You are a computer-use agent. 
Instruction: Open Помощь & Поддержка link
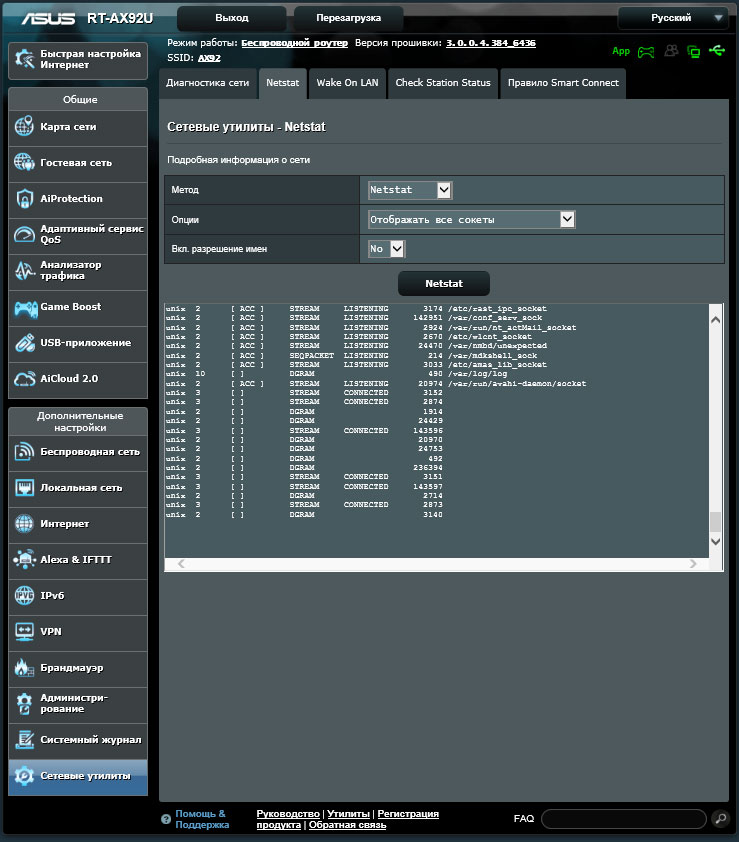(x=202, y=819)
